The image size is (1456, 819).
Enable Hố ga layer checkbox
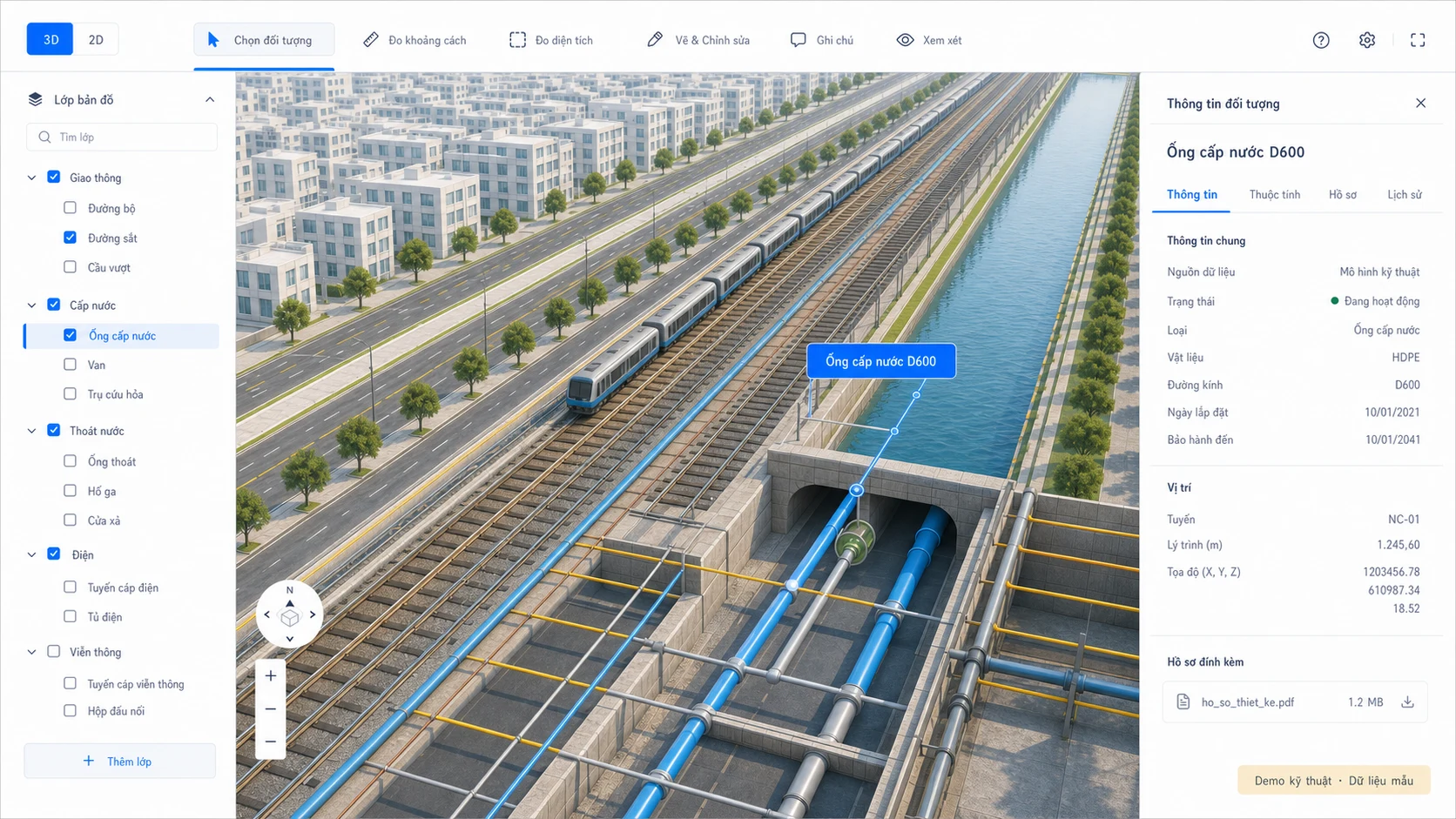71,491
